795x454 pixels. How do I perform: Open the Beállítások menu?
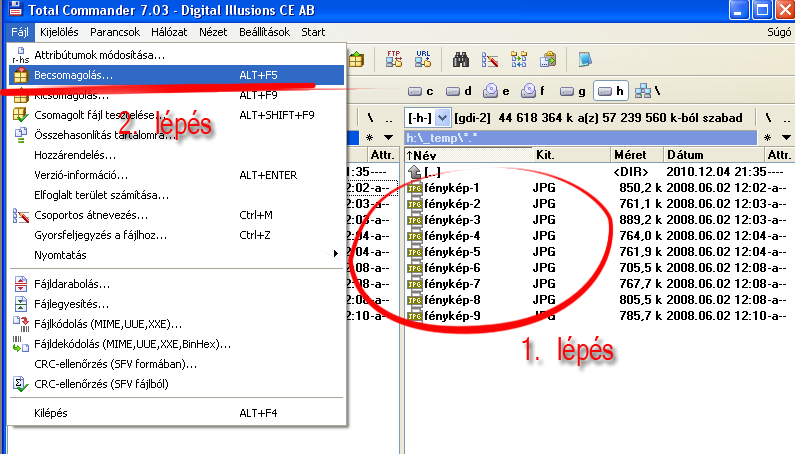pos(264,32)
